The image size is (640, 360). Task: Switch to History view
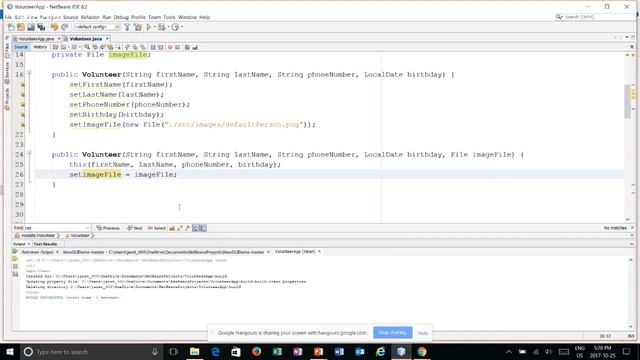tap(40, 47)
